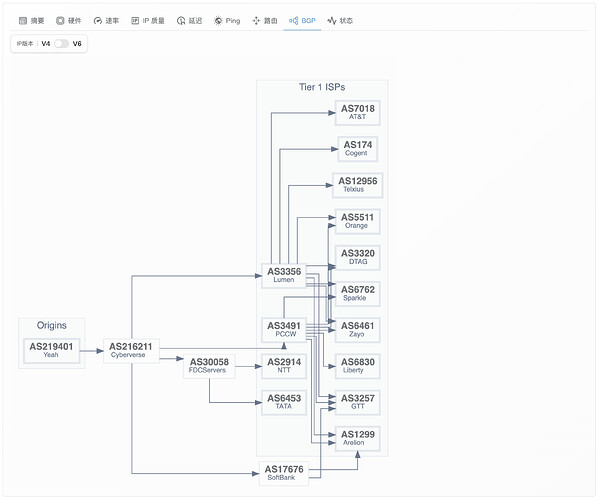Open the 摘要 summary tab
The width and height of the screenshot is (599, 500).
[32, 21]
